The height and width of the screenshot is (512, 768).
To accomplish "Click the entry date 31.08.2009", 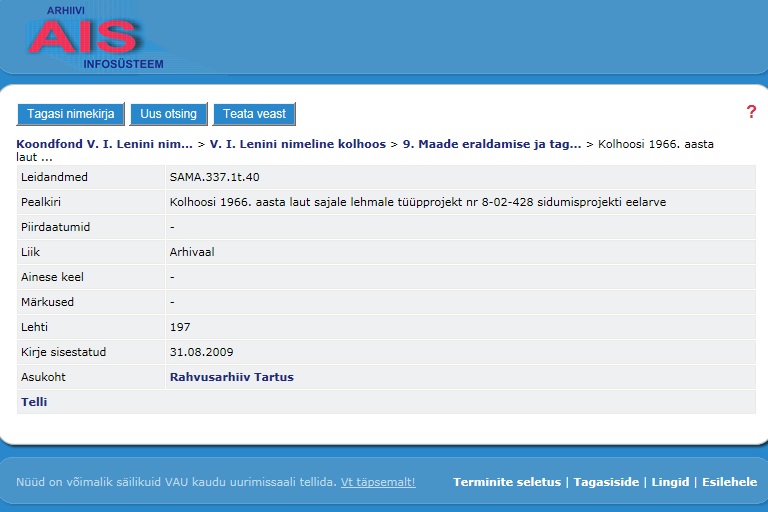I will tap(201, 352).
